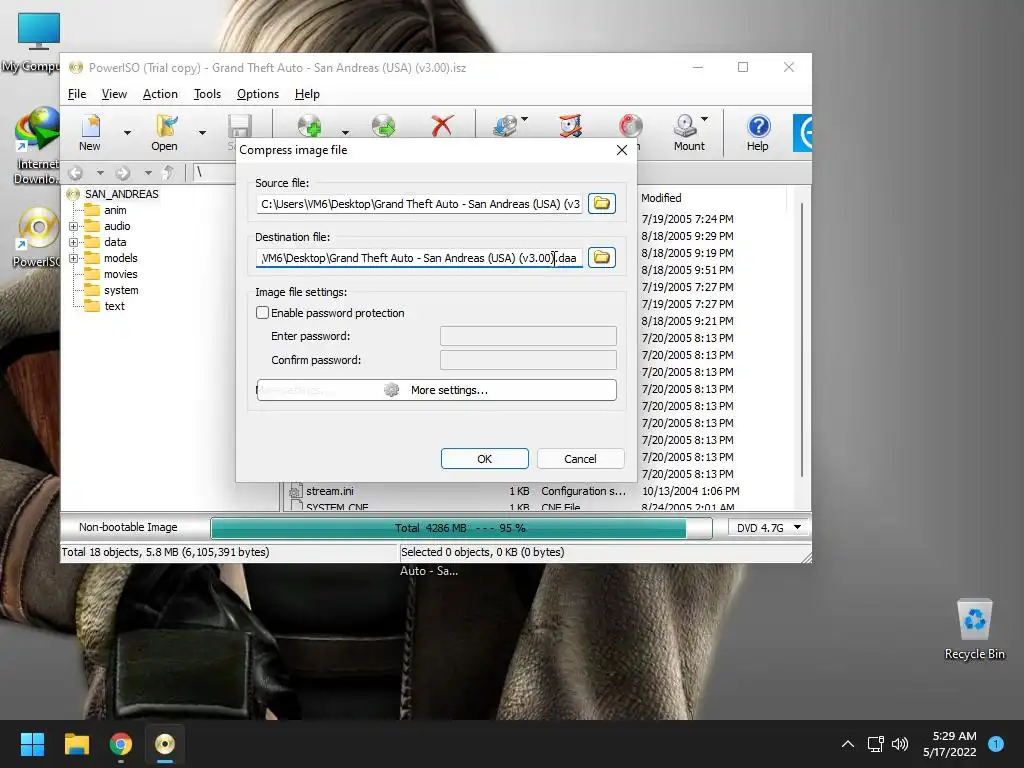Click the Total 4286 MB capacity bar

pos(460,528)
